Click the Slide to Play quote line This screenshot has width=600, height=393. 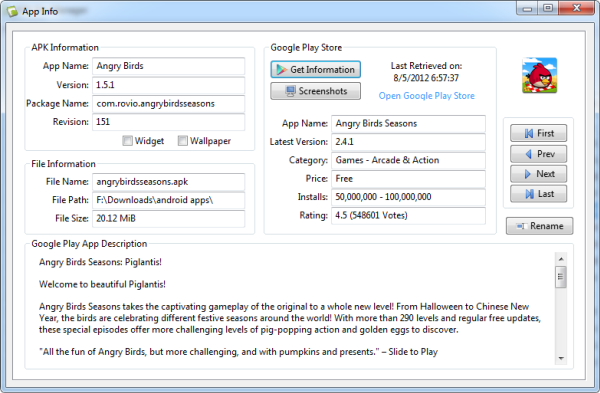point(238,352)
